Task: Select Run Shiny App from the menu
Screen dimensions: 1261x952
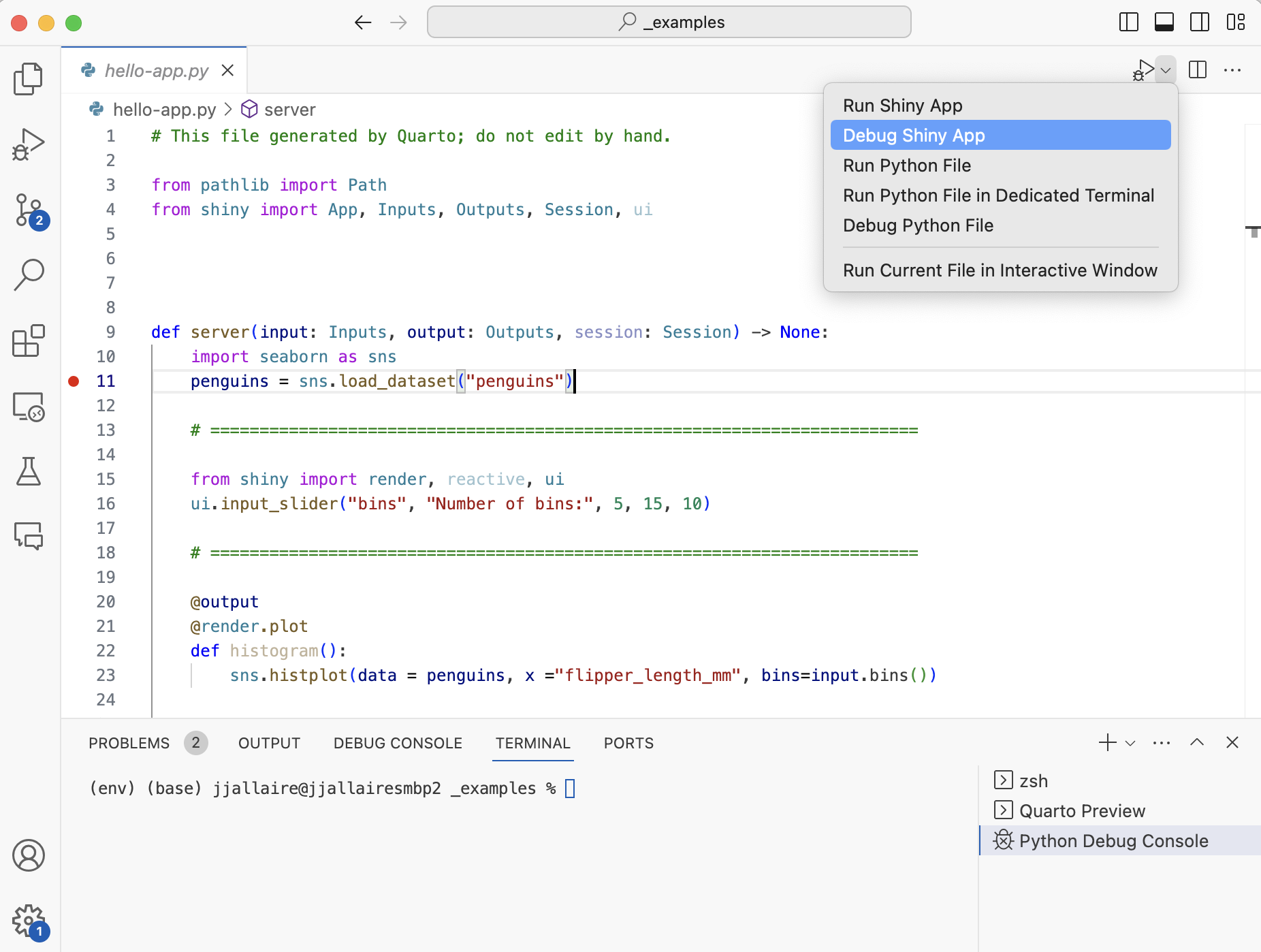Action: (x=902, y=105)
